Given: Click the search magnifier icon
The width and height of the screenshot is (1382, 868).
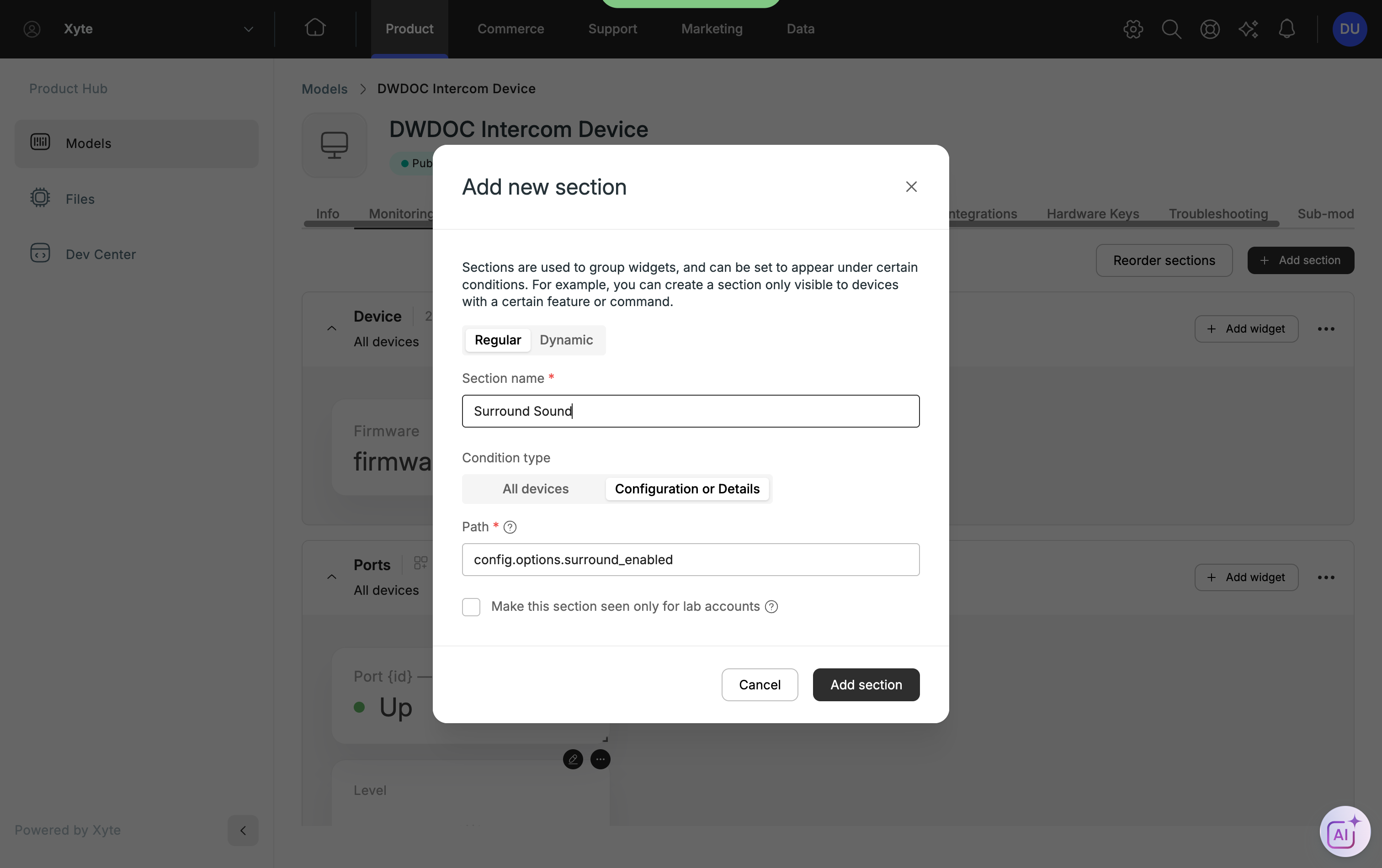Looking at the screenshot, I should (x=1171, y=29).
